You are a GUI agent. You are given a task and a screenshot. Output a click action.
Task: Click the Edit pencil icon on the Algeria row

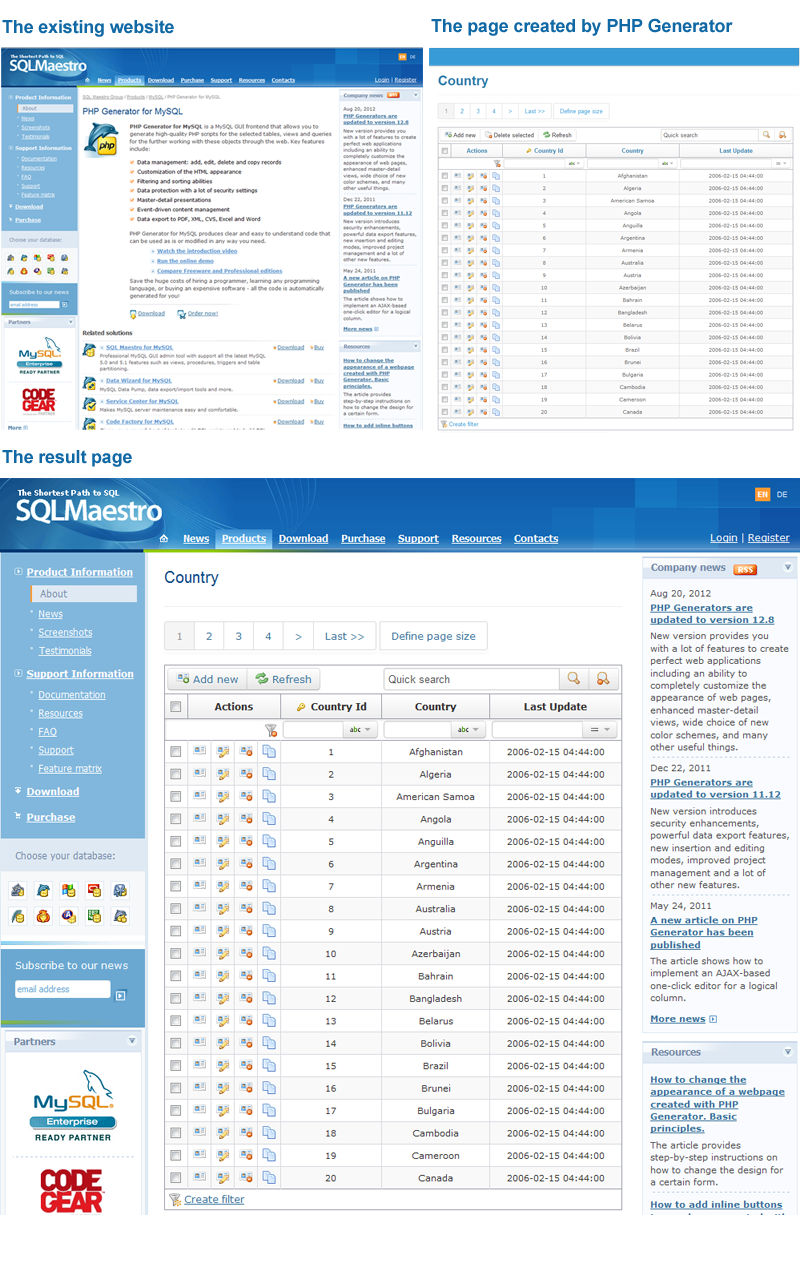tap(221, 774)
